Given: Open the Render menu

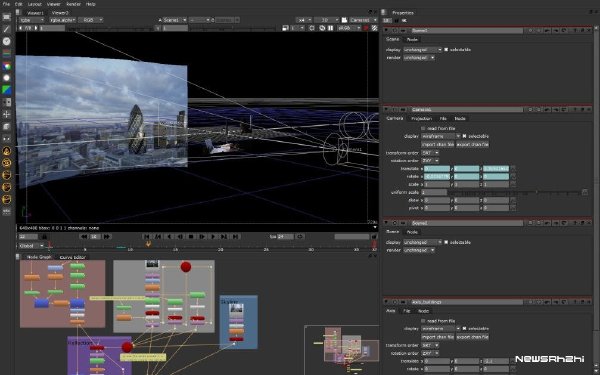Looking at the screenshot, I should point(73,4).
